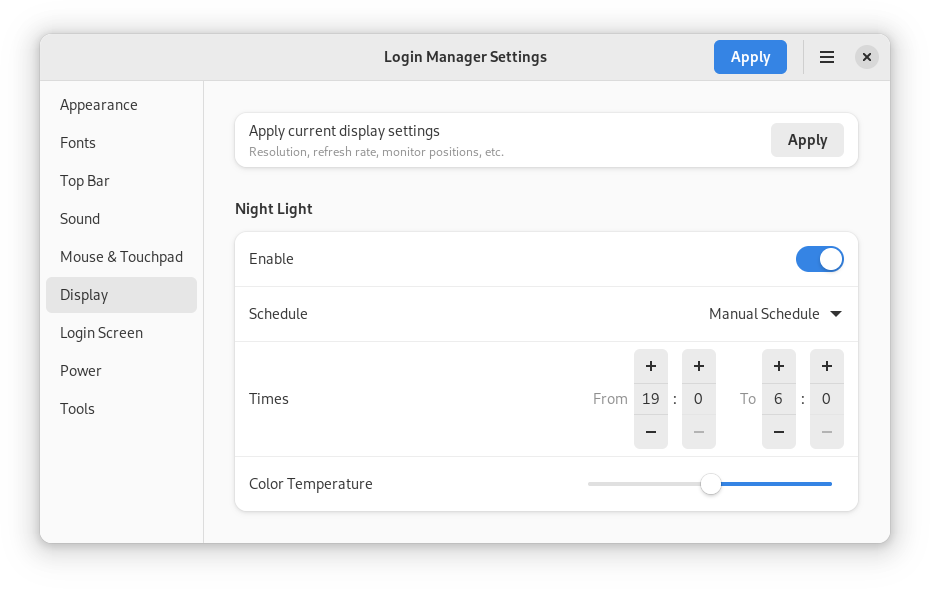The image size is (930, 589).
Task: Click the blue Apply button in header
Action: (750, 57)
